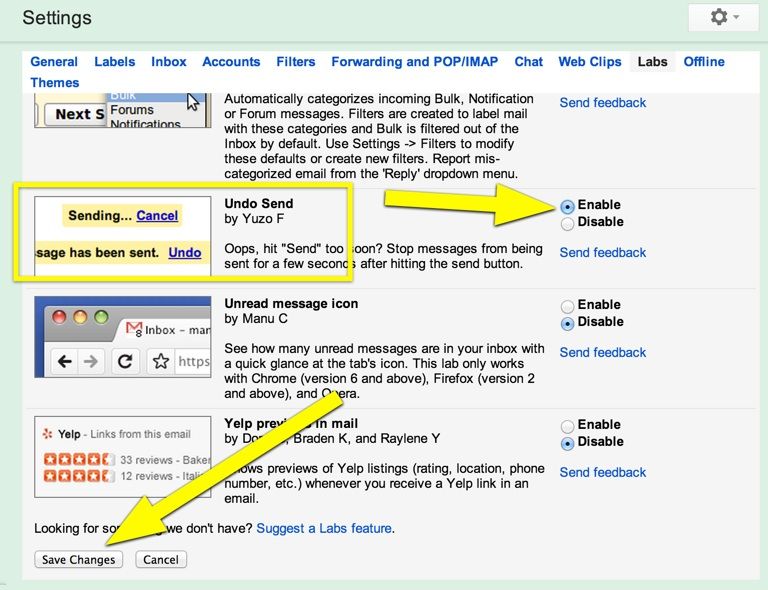This screenshot has height=590, width=768.
Task: Click Send feedback for Yelp previews
Action: pyautogui.click(x=602, y=473)
